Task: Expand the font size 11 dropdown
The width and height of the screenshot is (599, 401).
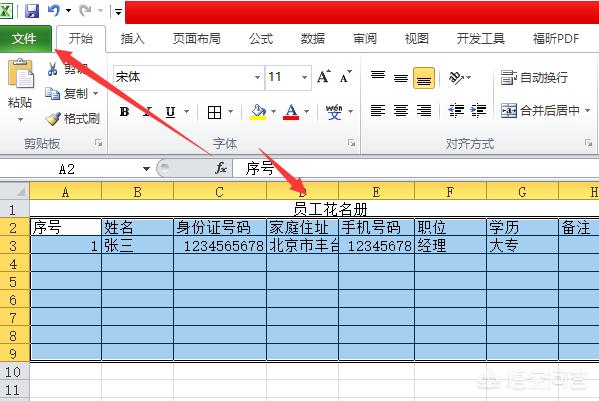Action: click(x=304, y=77)
